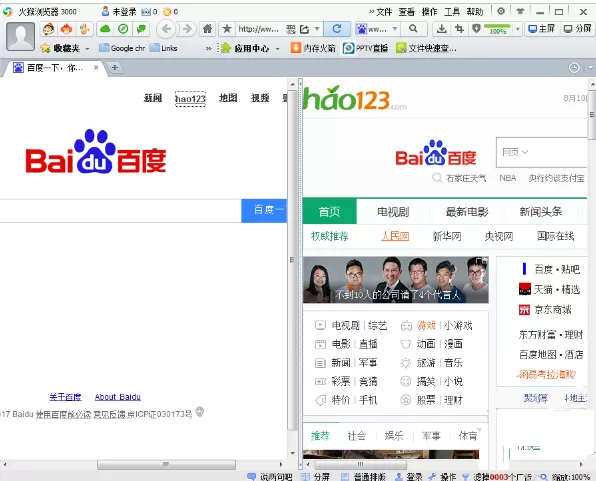Expand the bookmarks overflow chevron
The height and width of the screenshot is (481, 596).
point(208,48)
